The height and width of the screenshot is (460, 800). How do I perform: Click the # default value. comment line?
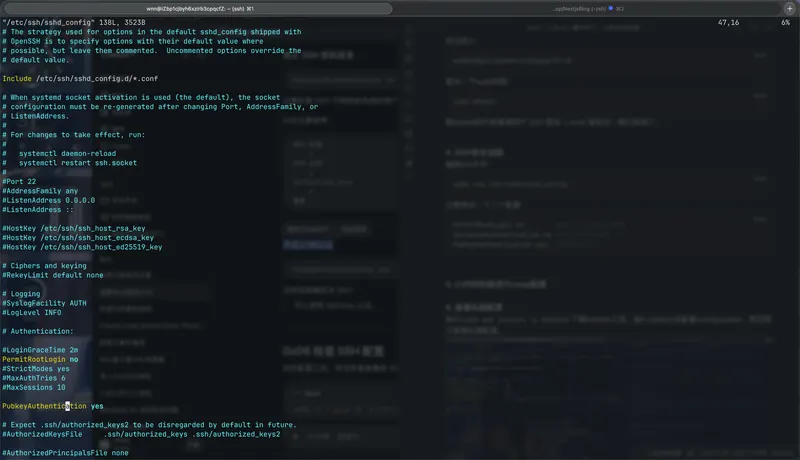[x=36, y=60]
